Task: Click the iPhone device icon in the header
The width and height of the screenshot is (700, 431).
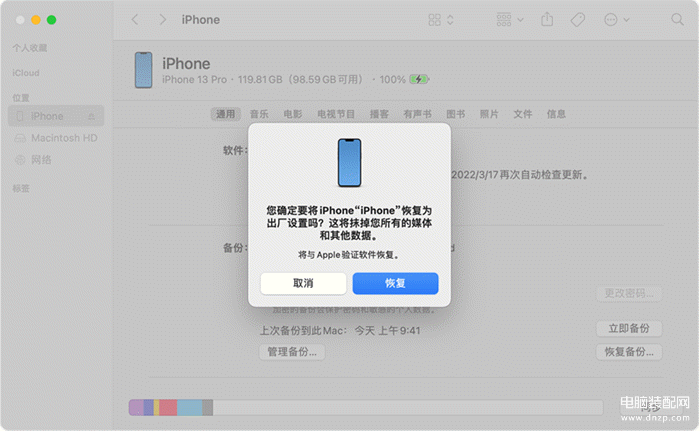Action: point(143,69)
